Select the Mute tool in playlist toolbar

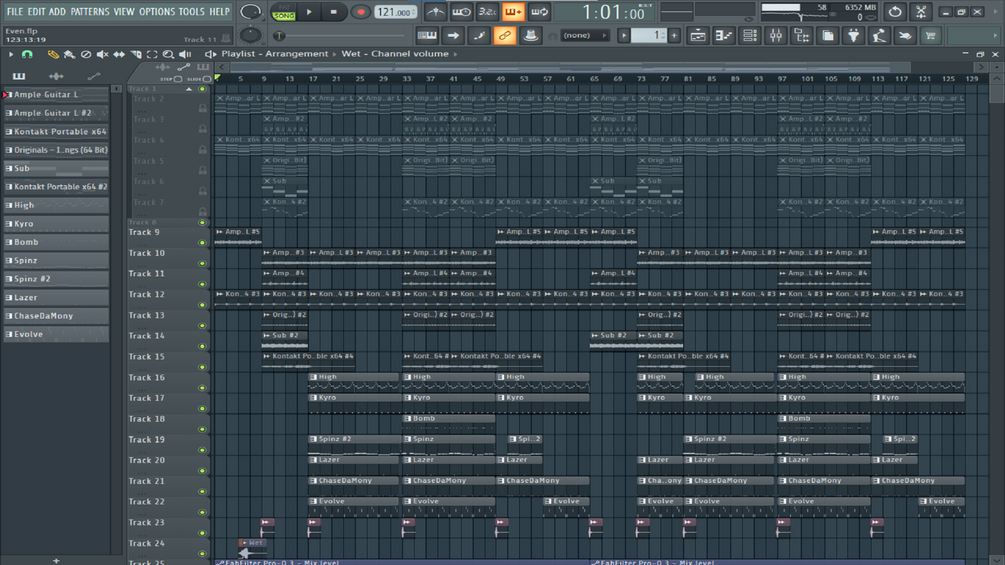103,54
